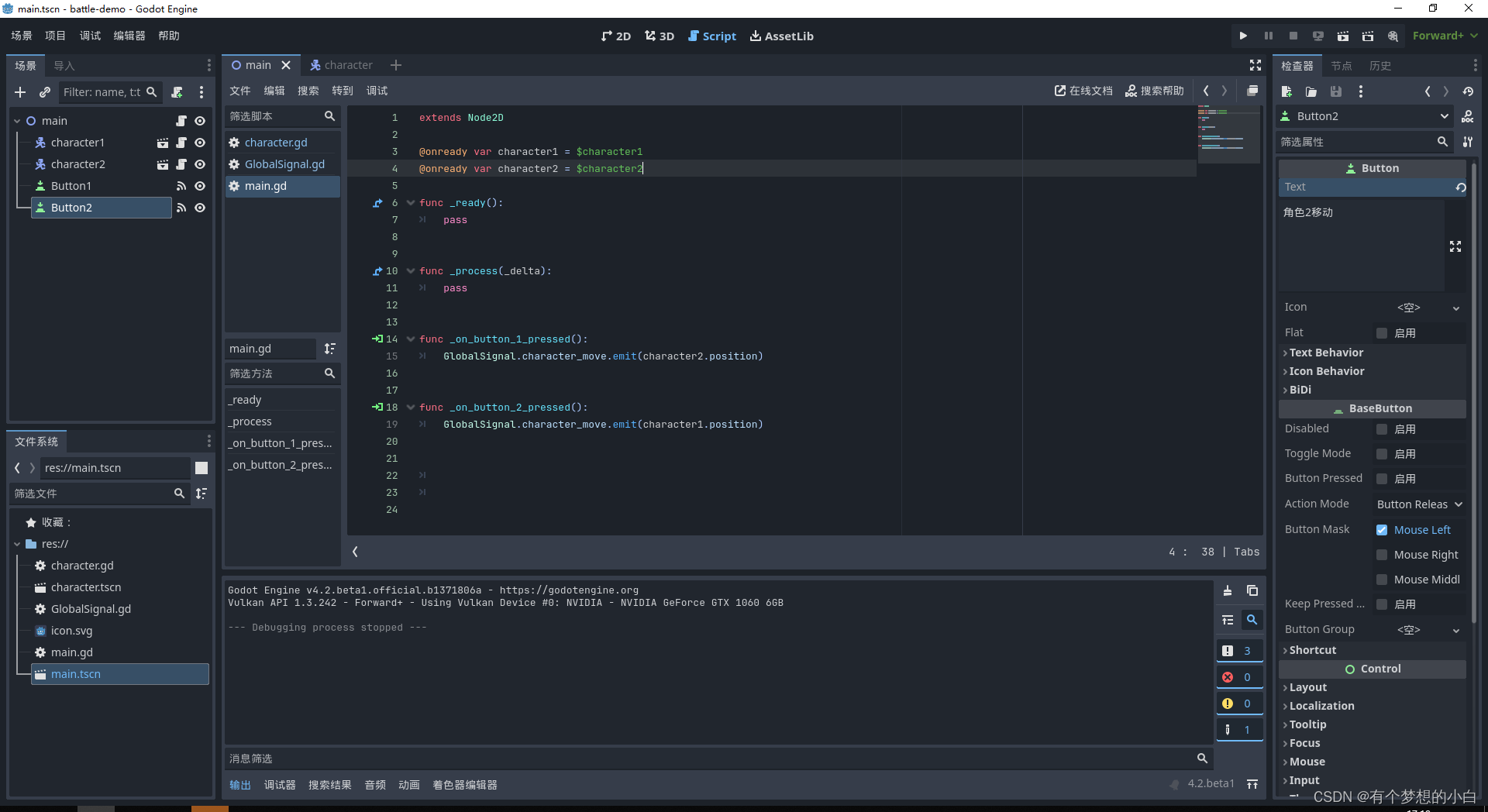Open script icon next to character1 node
The width and height of the screenshot is (1488, 812).
(x=181, y=143)
